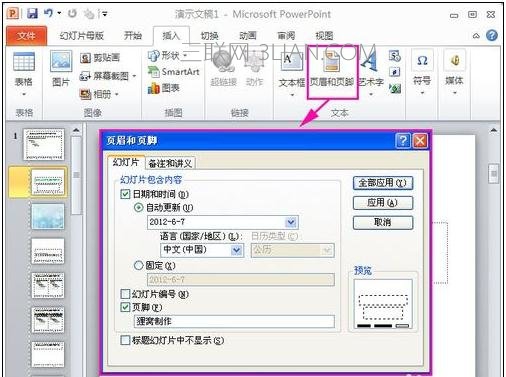
Task: Switch to 备注和讲义 tab in dialog
Action: click(x=170, y=163)
